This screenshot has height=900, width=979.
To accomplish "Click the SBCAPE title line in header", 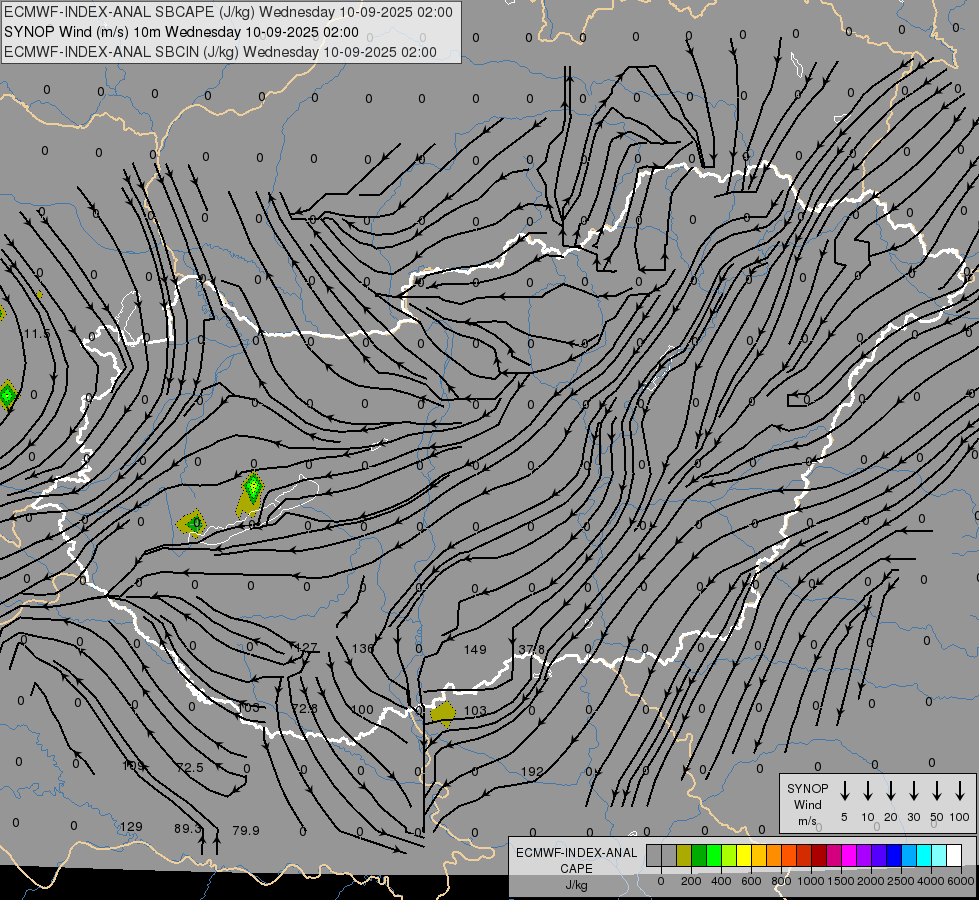I will click(228, 12).
